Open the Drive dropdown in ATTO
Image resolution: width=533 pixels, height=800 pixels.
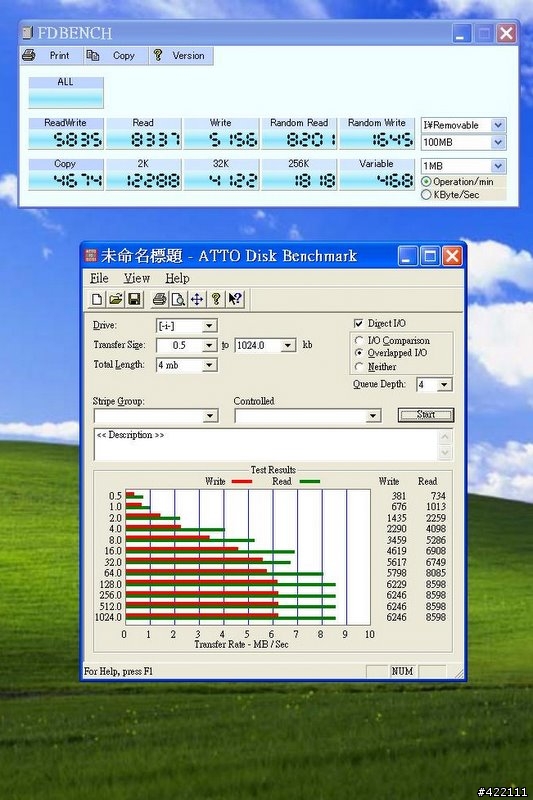click(209, 326)
